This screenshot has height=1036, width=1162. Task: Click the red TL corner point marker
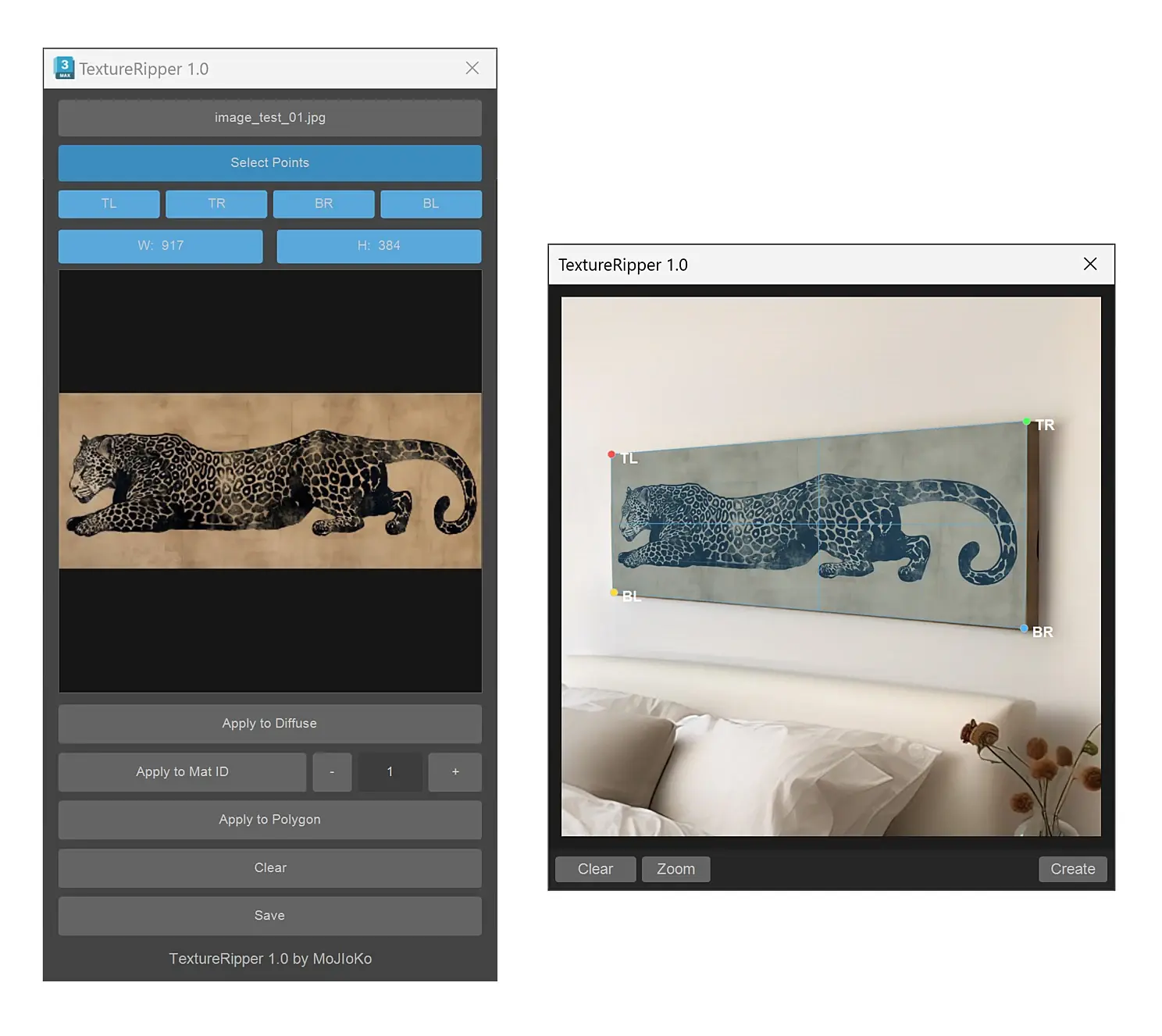611,454
